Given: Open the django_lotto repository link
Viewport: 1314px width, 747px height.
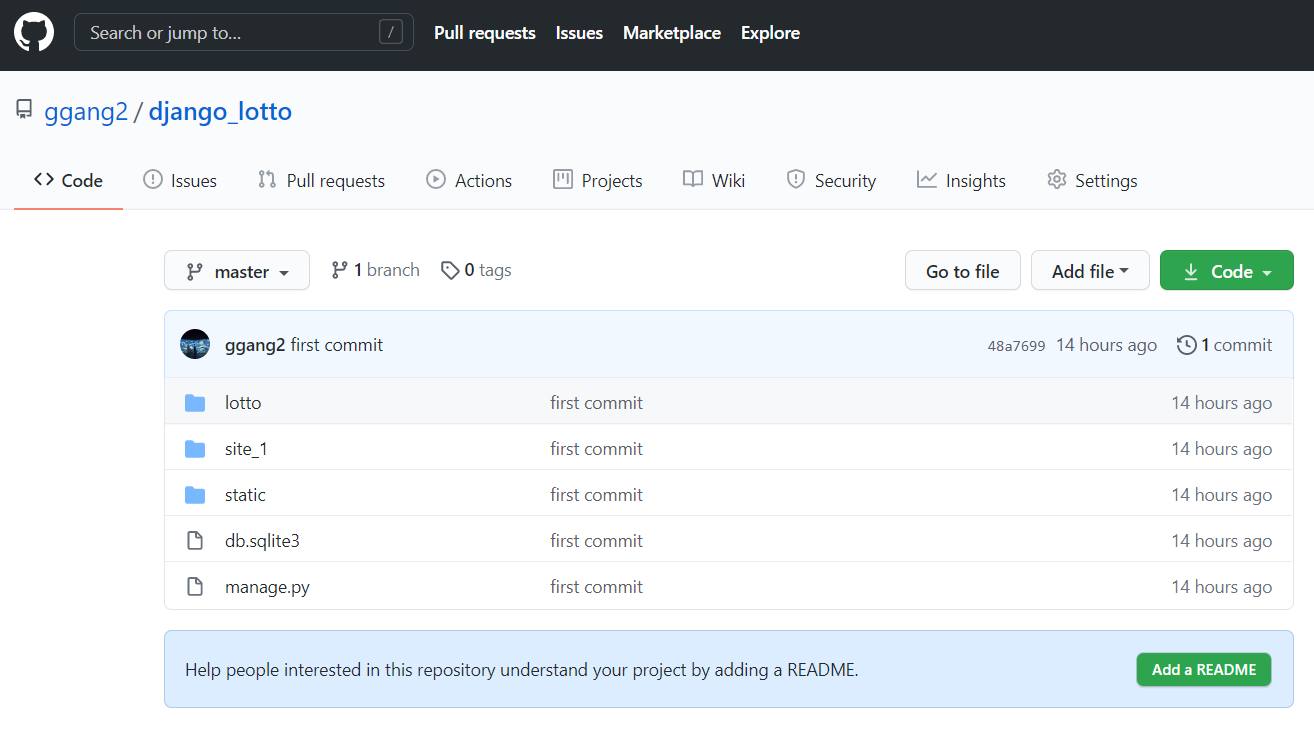Looking at the screenshot, I should click(x=220, y=111).
